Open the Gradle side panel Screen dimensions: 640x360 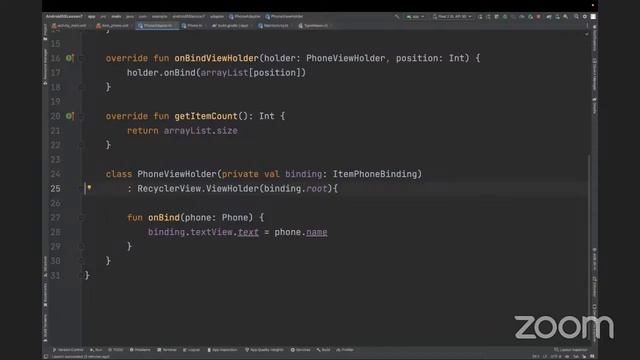[595, 106]
